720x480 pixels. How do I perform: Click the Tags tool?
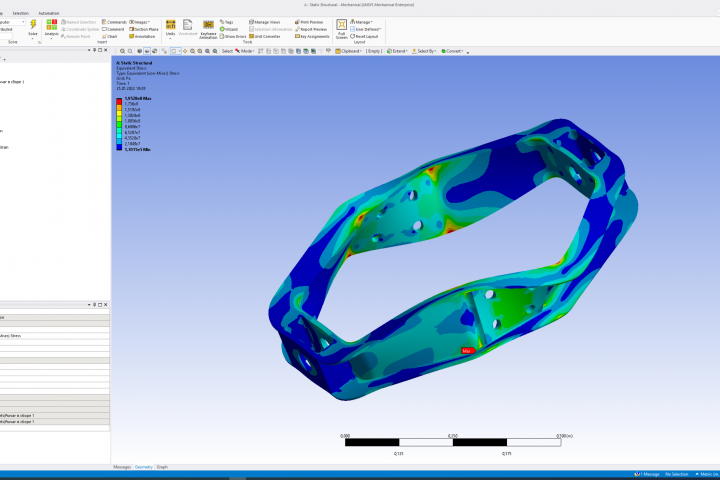[226, 22]
